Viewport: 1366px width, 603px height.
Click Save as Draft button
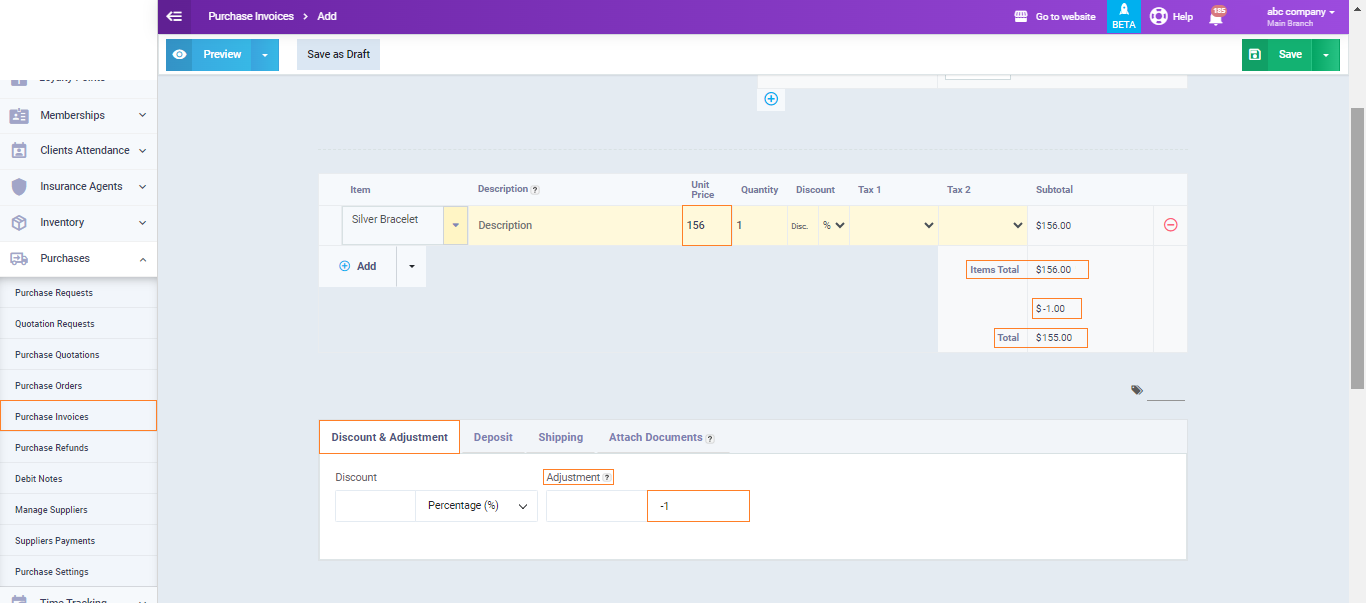point(338,55)
